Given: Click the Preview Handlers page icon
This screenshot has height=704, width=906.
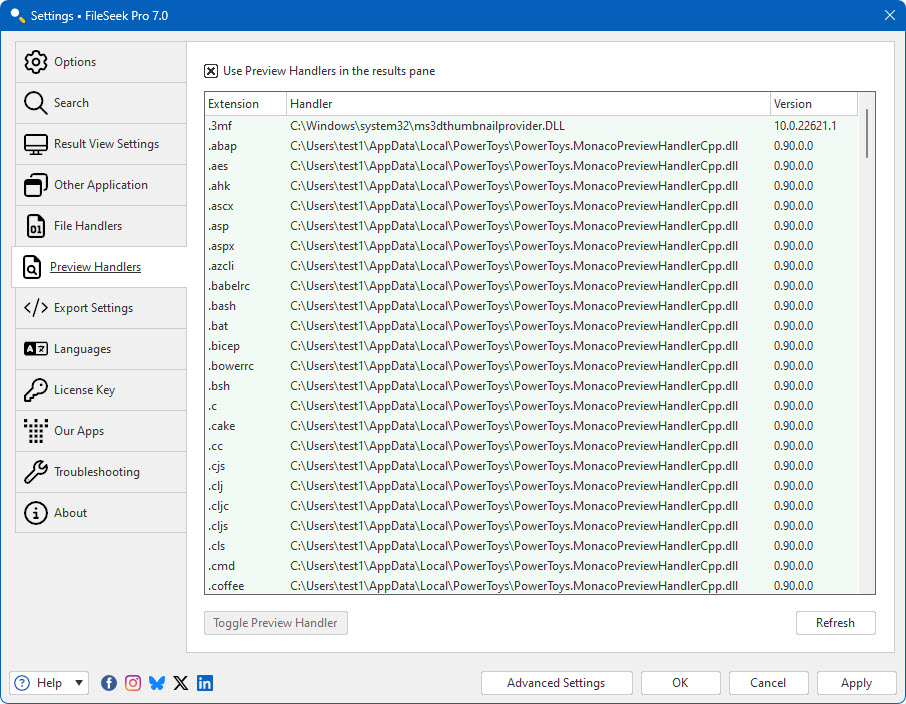Looking at the screenshot, I should coord(32,267).
